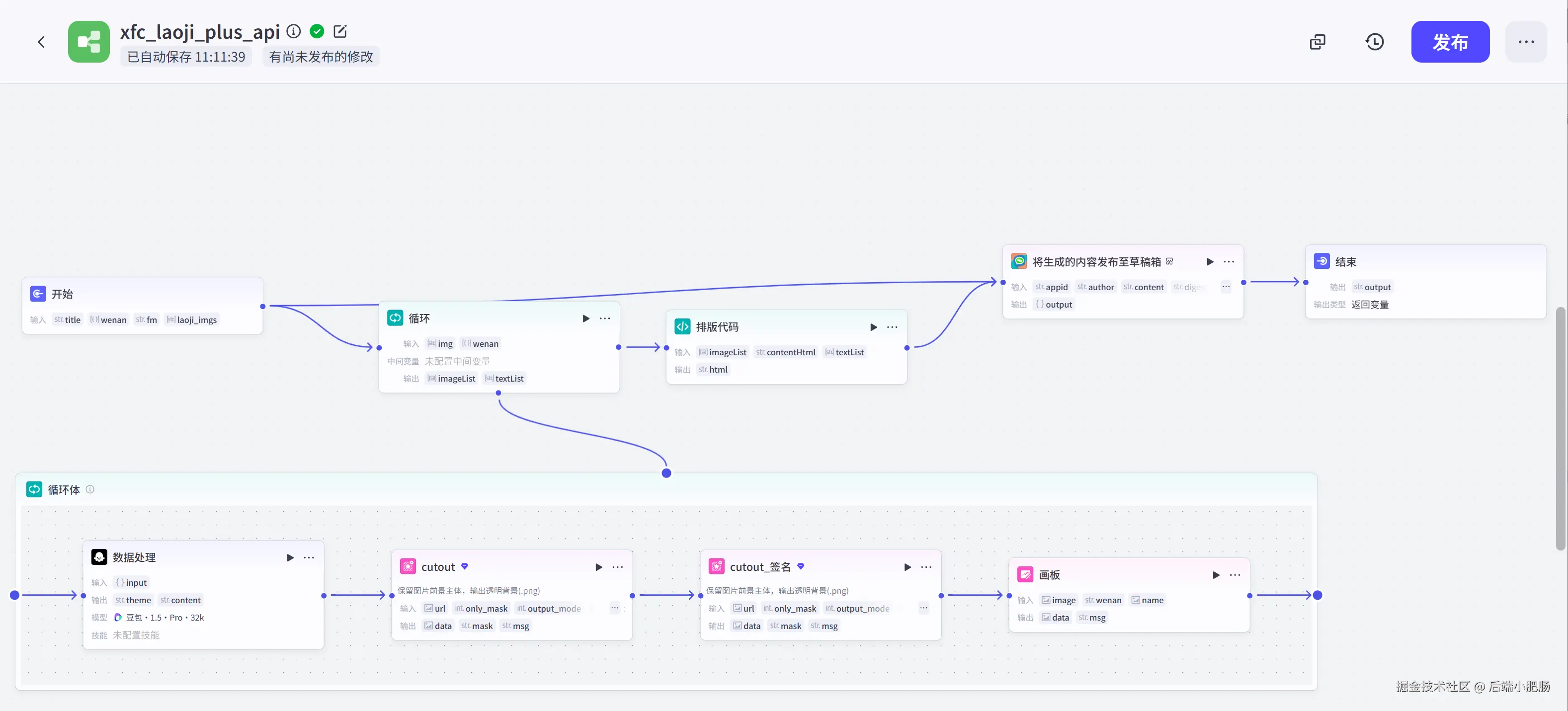Run the 循环 node with its play button

(x=585, y=318)
